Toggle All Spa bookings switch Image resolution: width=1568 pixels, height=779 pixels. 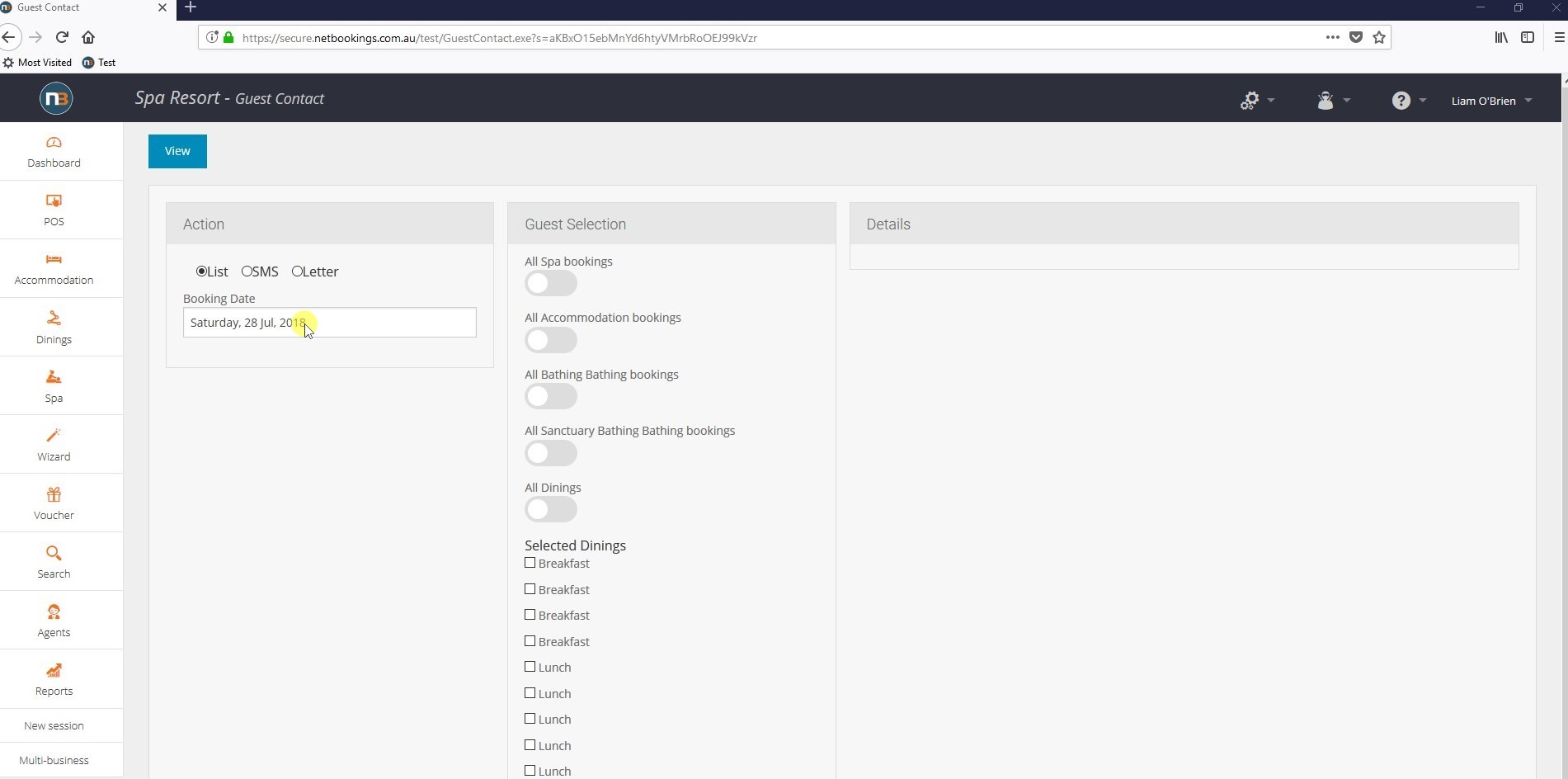click(x=551, y=284)
